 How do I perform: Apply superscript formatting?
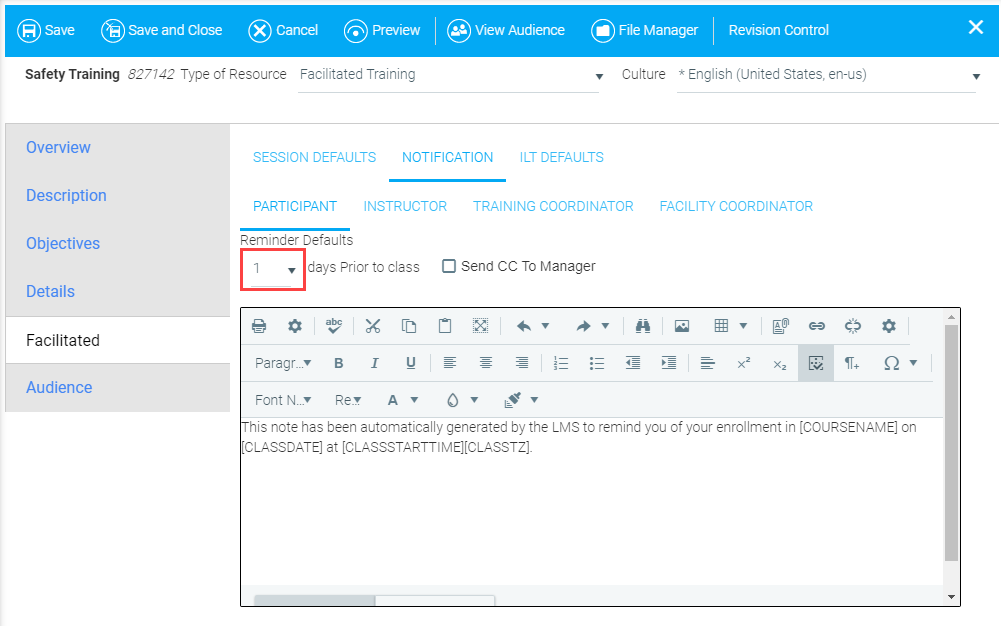[x=743, y=363]
